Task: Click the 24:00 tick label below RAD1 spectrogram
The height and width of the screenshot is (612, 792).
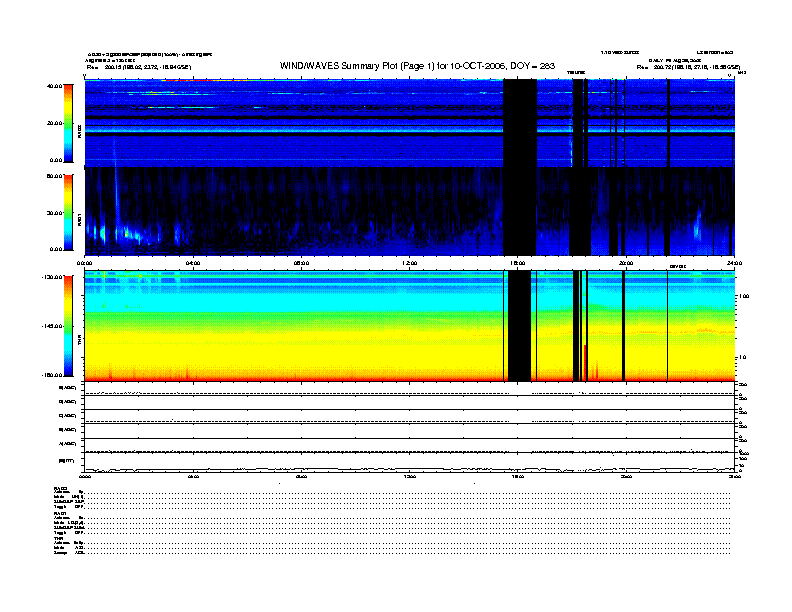Action: click(x=734, y=263)
